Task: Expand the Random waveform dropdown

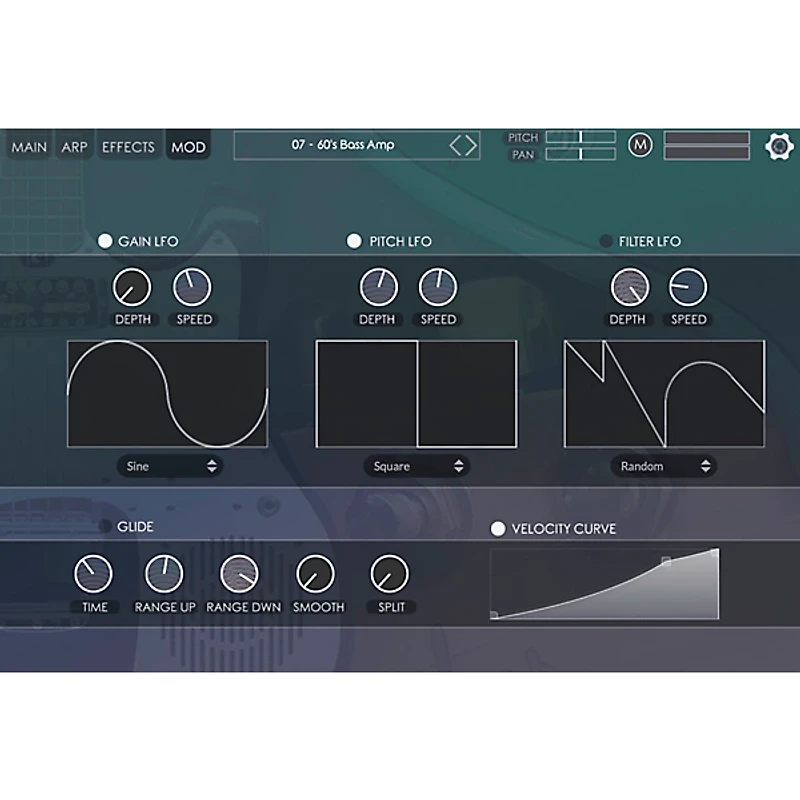Action: tap(664, 466)
